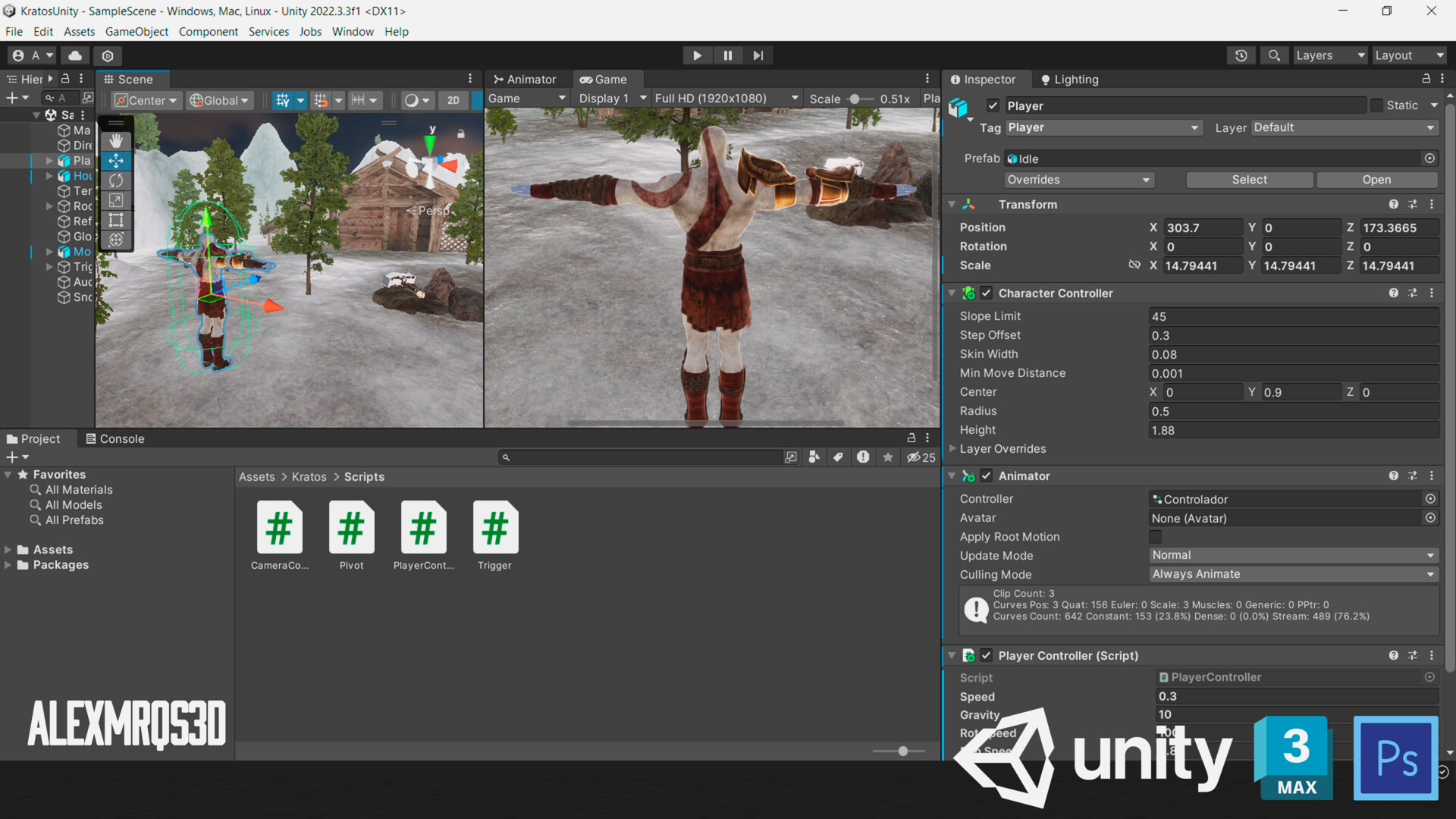Viewport: 1456px width, 819px height.
Task: Enable Apply Root Motion in the Animator
Action: (x=1155, y=536)
